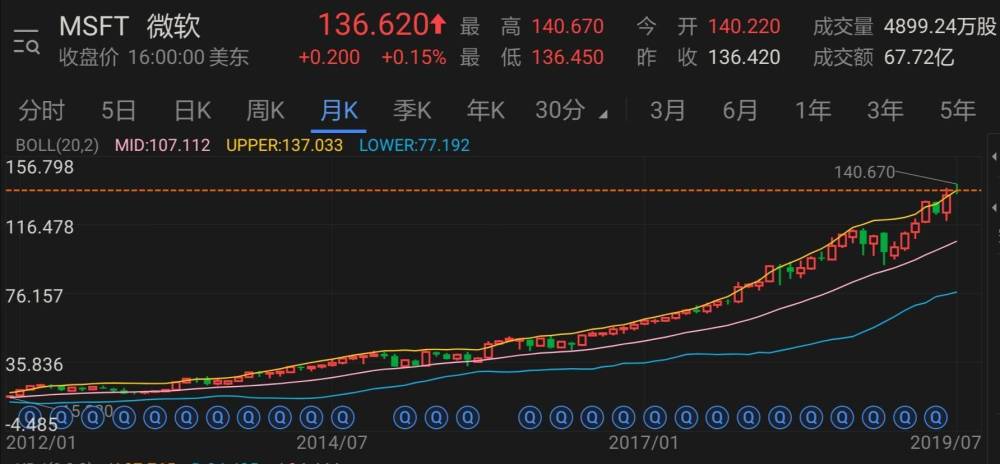The height and width of the screenshot is (464, 1000).
Task: Tap the LOWER:77.192 Bollinger value
Action: (x=415, y=145)
